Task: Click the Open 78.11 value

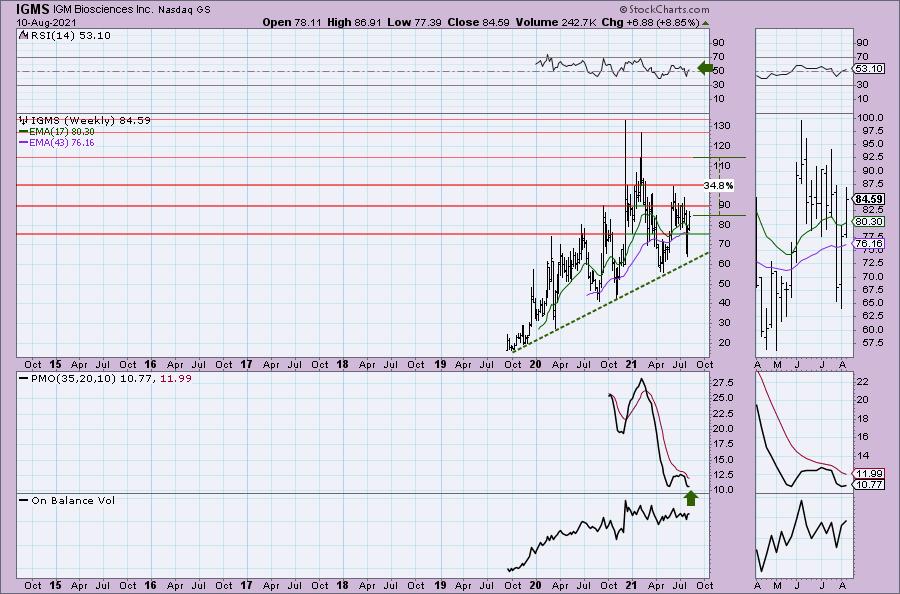Action: 292,22
